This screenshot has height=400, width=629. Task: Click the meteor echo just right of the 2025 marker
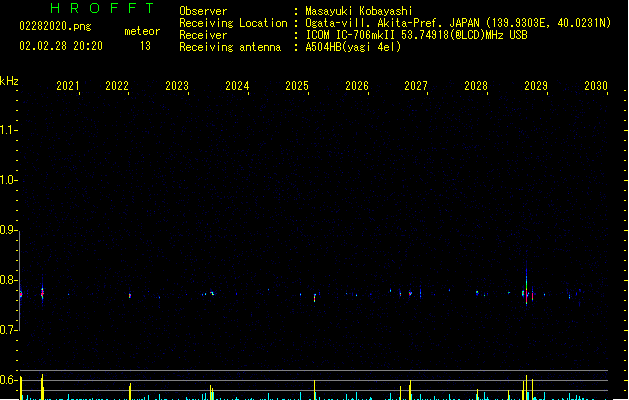[x=314, y=298]
